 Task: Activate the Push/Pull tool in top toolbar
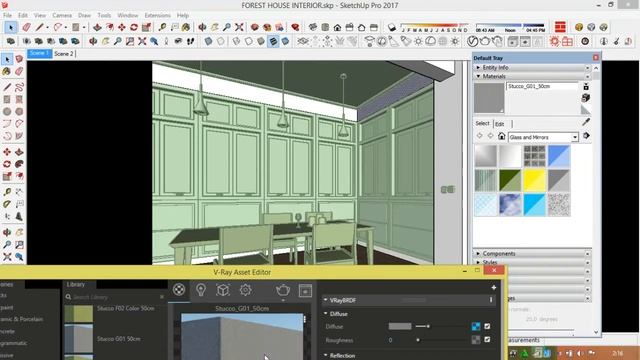tap(97, 27)
